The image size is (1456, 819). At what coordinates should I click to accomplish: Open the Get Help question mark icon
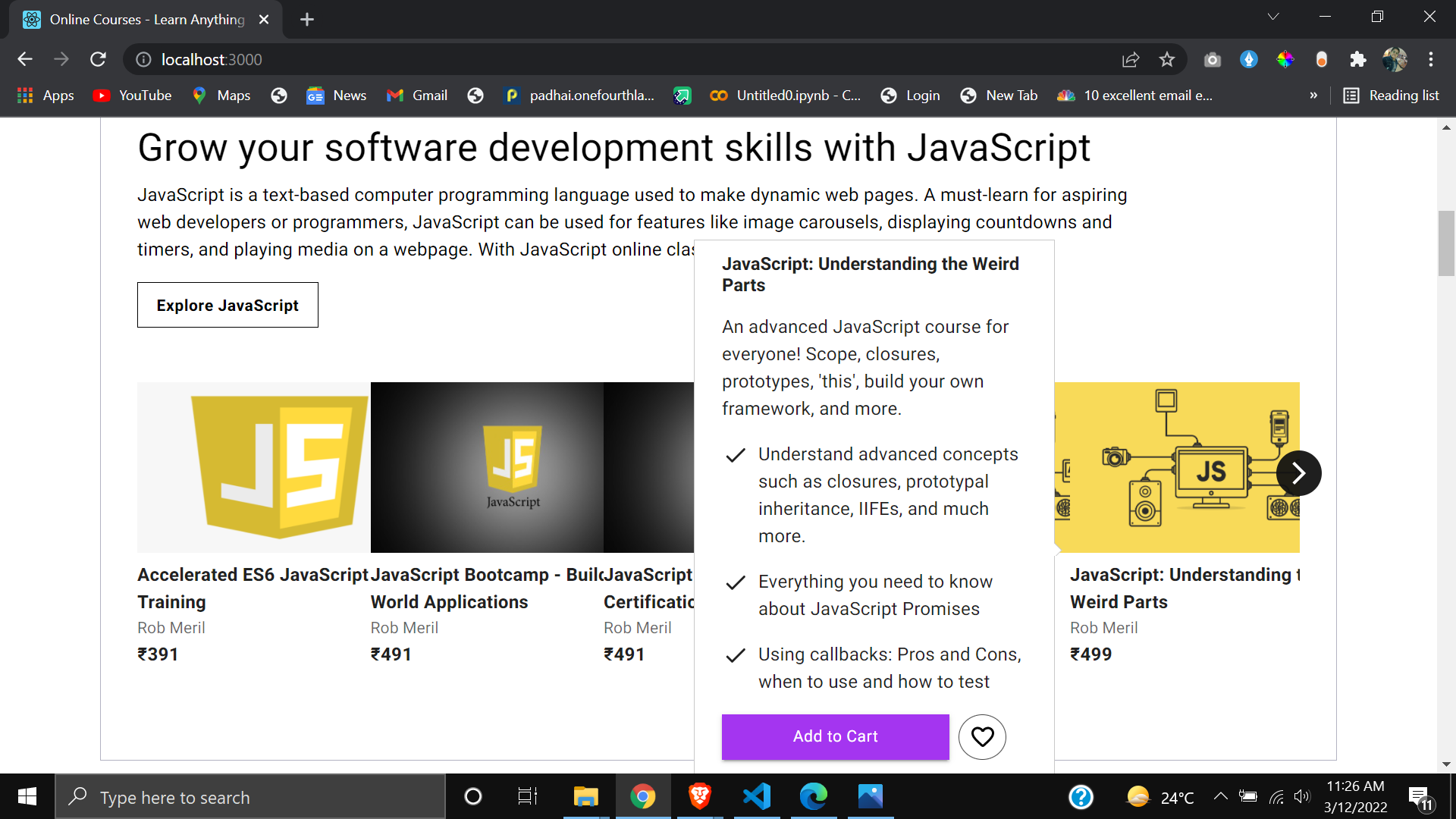pyautogui.click(x=1081, y=797)
